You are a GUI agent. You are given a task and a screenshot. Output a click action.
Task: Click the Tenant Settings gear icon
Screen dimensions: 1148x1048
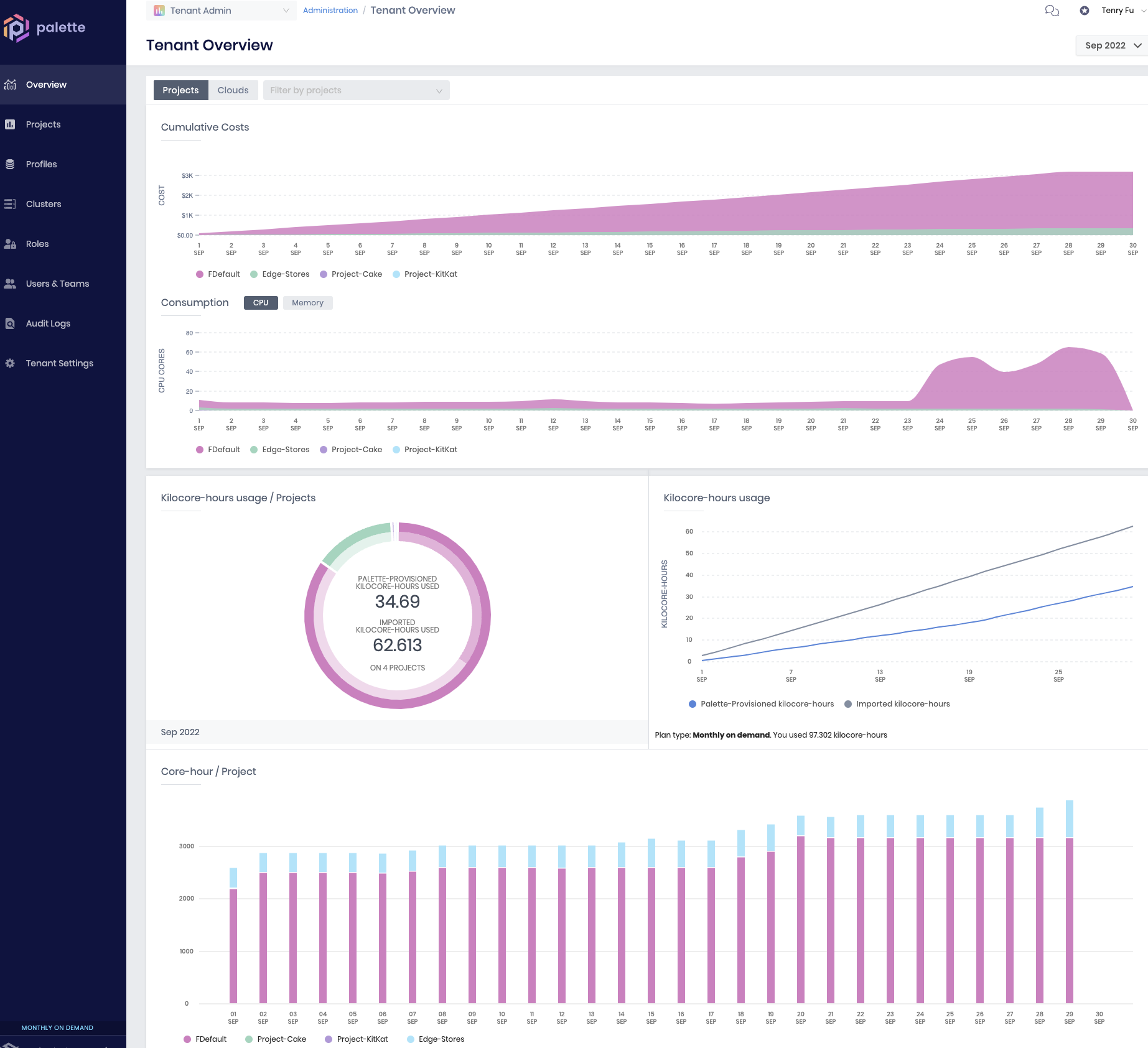tap(10, 363)
